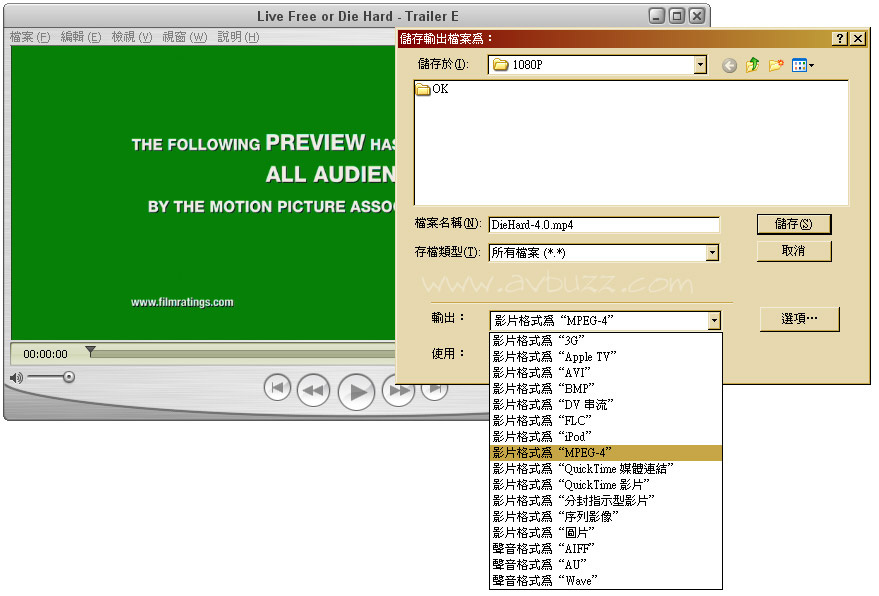Click the fast forward playback button

[397, 390]
